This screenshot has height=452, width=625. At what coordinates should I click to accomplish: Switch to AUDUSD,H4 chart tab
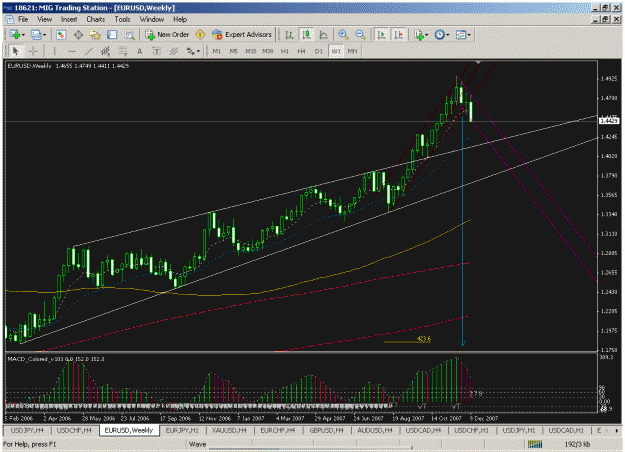click(x=375, y=430)
